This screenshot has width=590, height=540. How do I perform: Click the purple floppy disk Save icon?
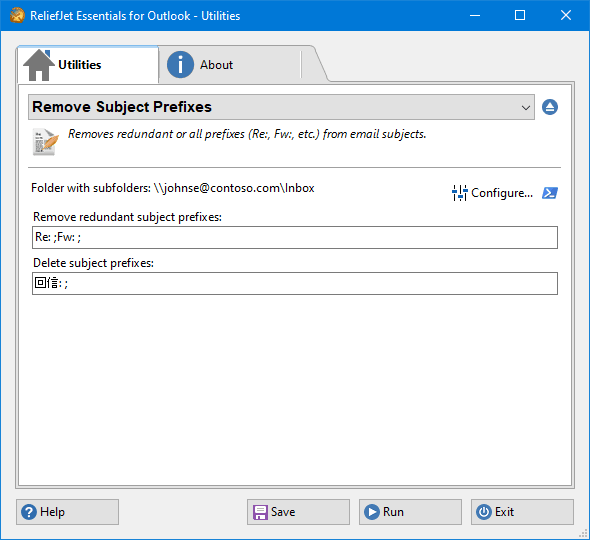[x=260, y=512]
